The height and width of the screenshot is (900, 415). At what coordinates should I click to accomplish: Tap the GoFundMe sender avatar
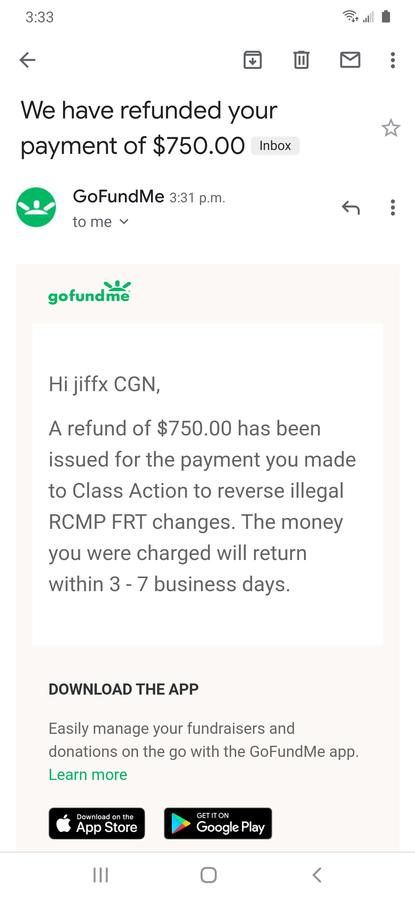tap(36, 207)
